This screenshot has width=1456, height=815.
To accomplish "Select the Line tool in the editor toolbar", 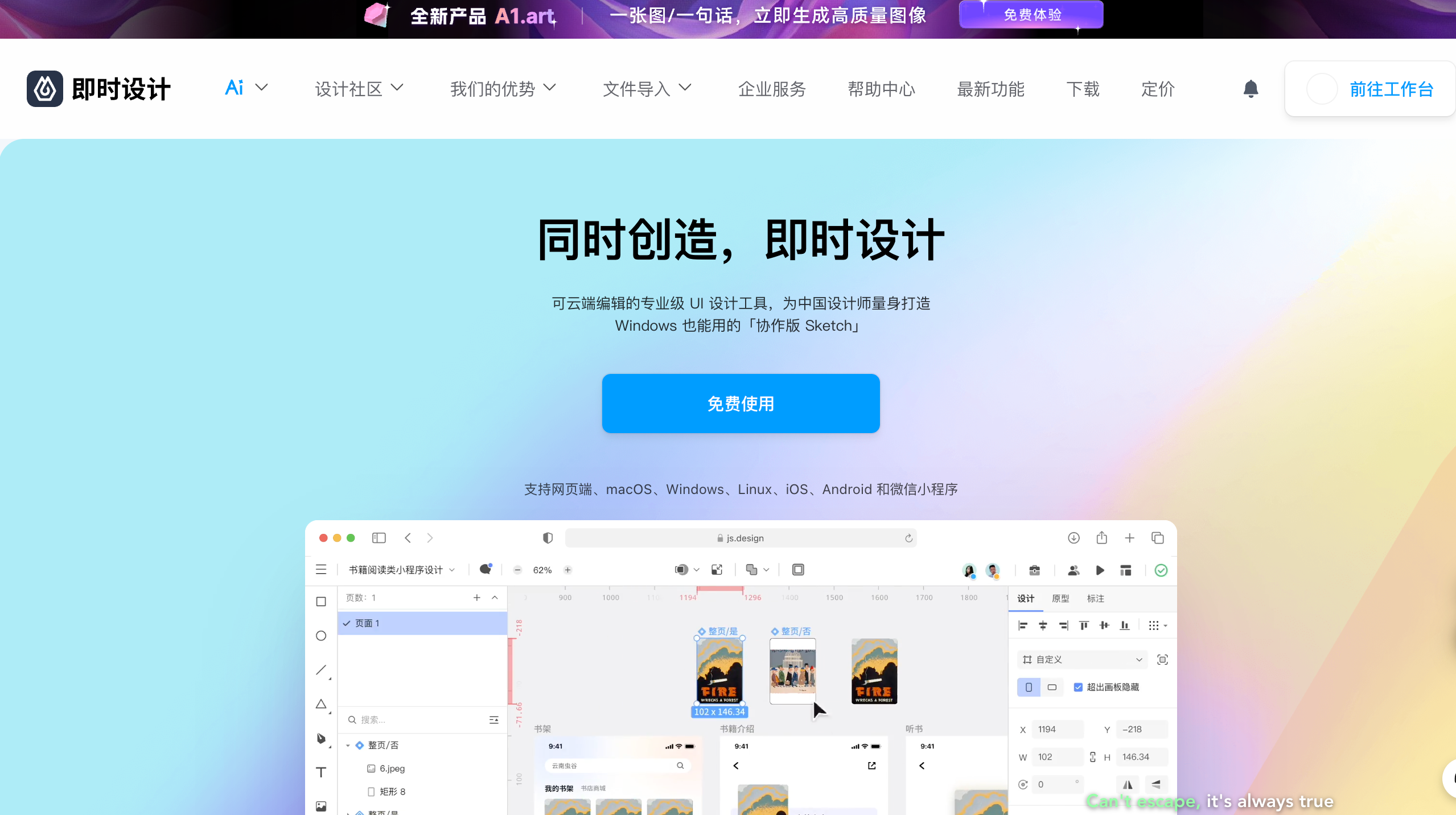I will click(320, 670).
